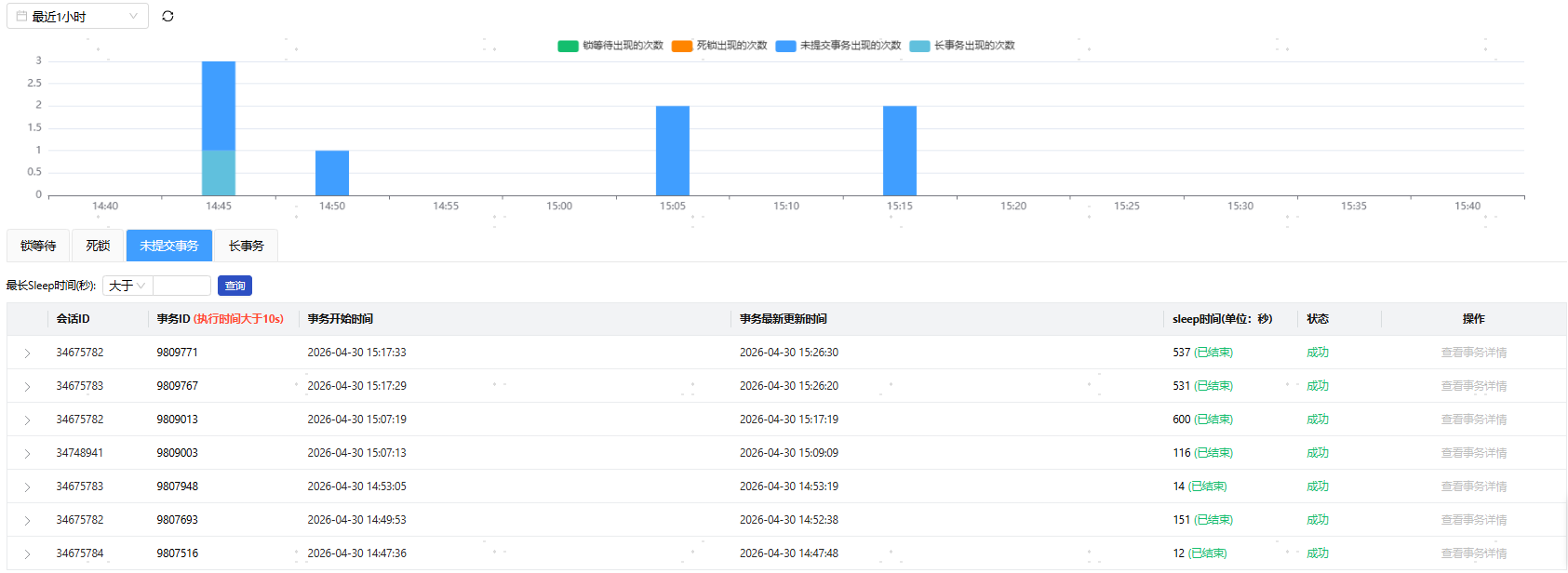Click sleep value 116 (已结束)
1568x573 pixels.
1202,453
